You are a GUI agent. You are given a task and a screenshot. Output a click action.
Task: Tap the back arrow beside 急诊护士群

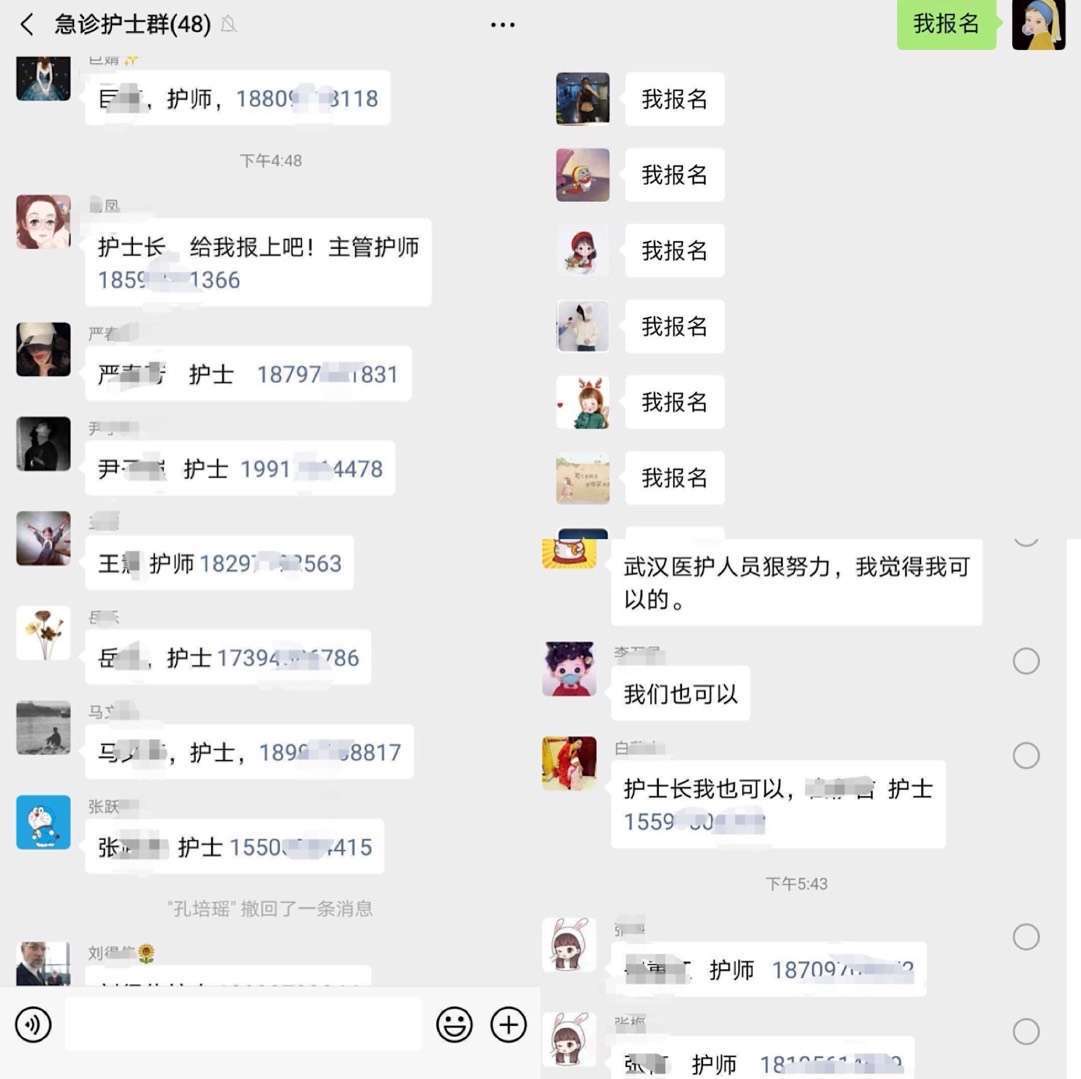click(27, 25)
